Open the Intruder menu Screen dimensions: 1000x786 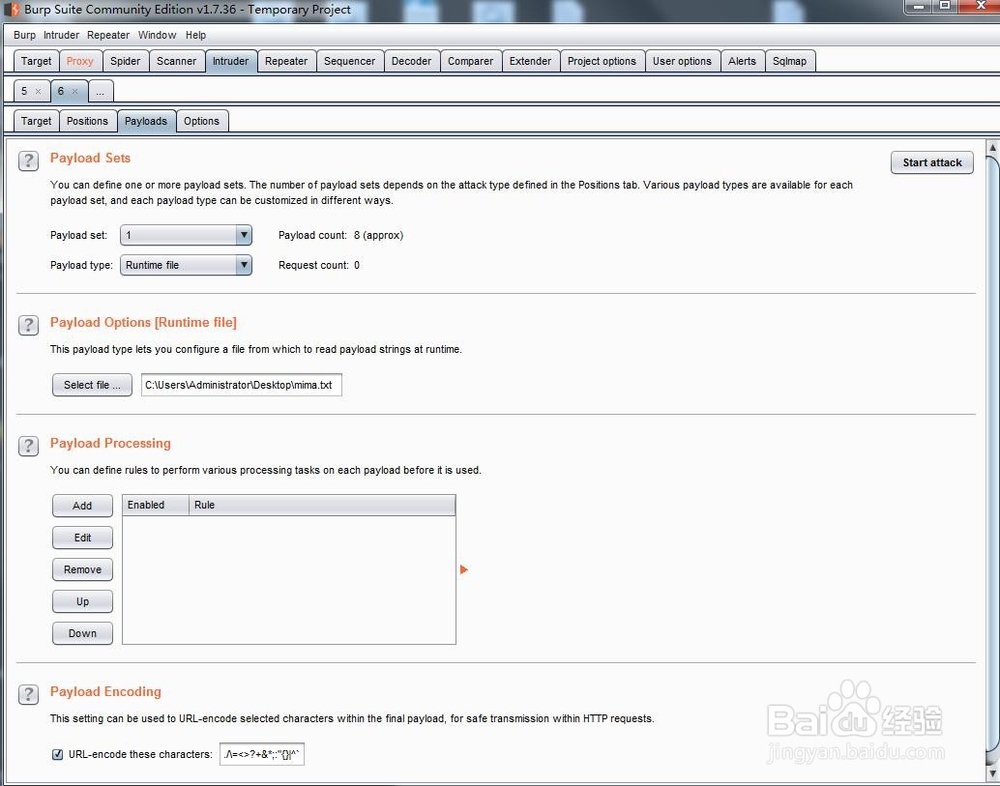click(x=61, y=35)
